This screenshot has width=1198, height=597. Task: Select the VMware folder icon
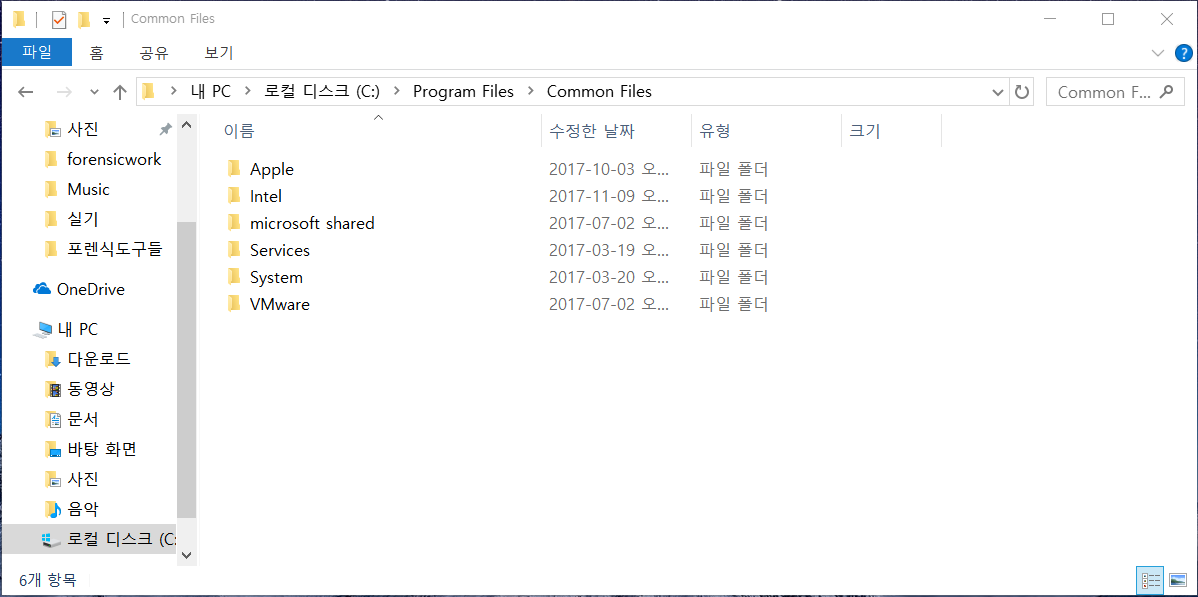(x=235, y=304)
